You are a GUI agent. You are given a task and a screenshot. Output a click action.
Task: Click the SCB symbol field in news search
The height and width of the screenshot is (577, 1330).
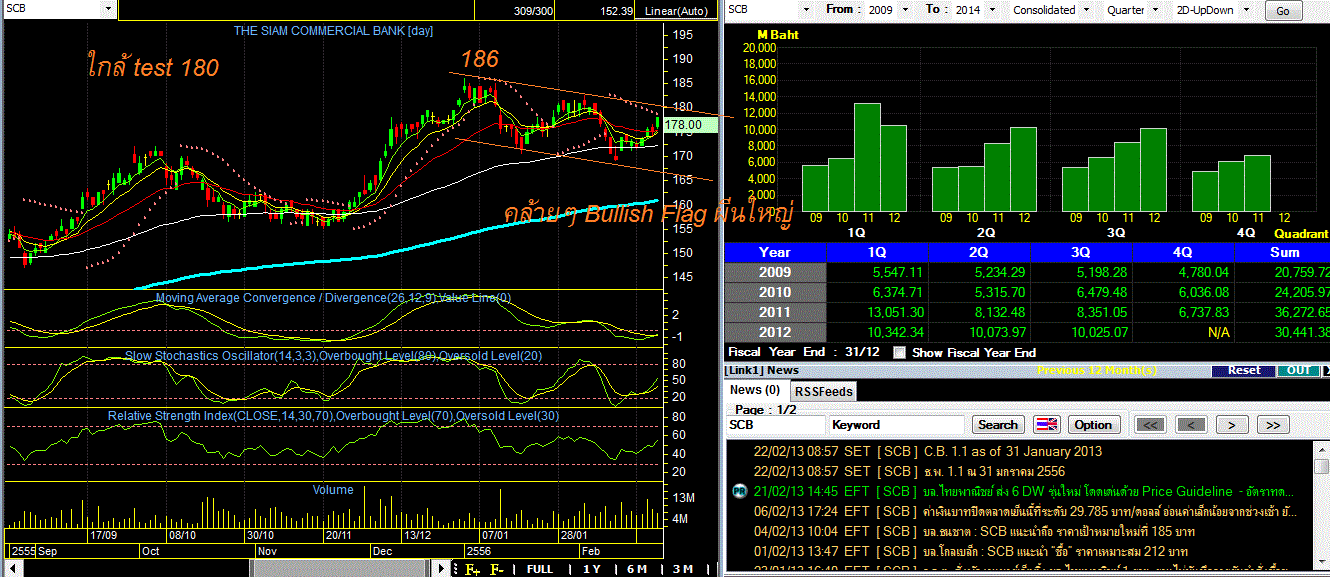(x=774, y=425)
